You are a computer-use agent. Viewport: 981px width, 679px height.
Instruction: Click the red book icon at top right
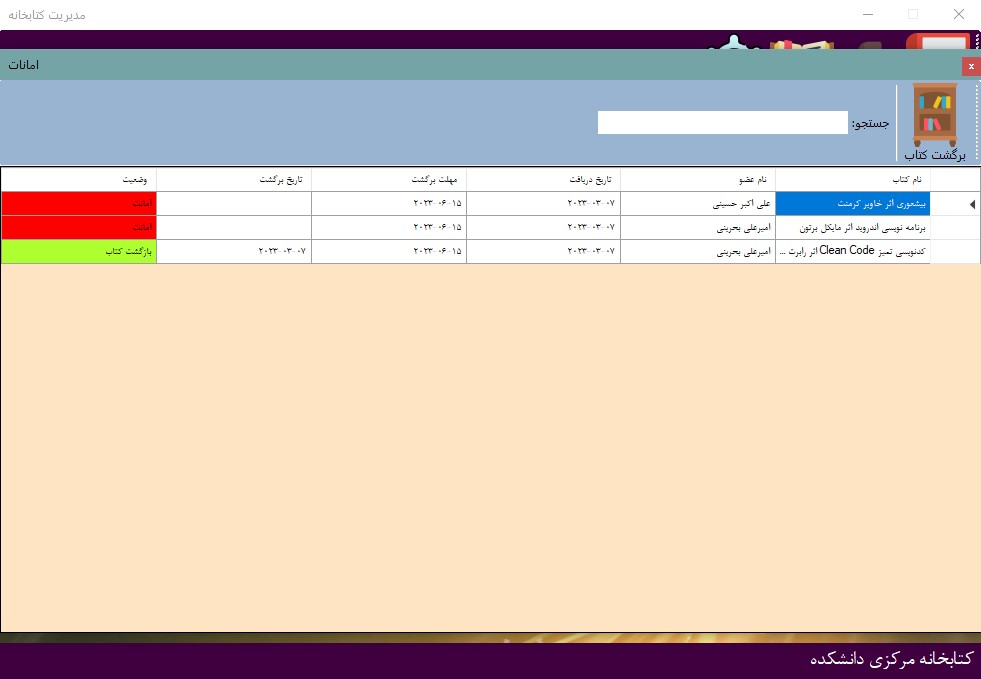937,43
